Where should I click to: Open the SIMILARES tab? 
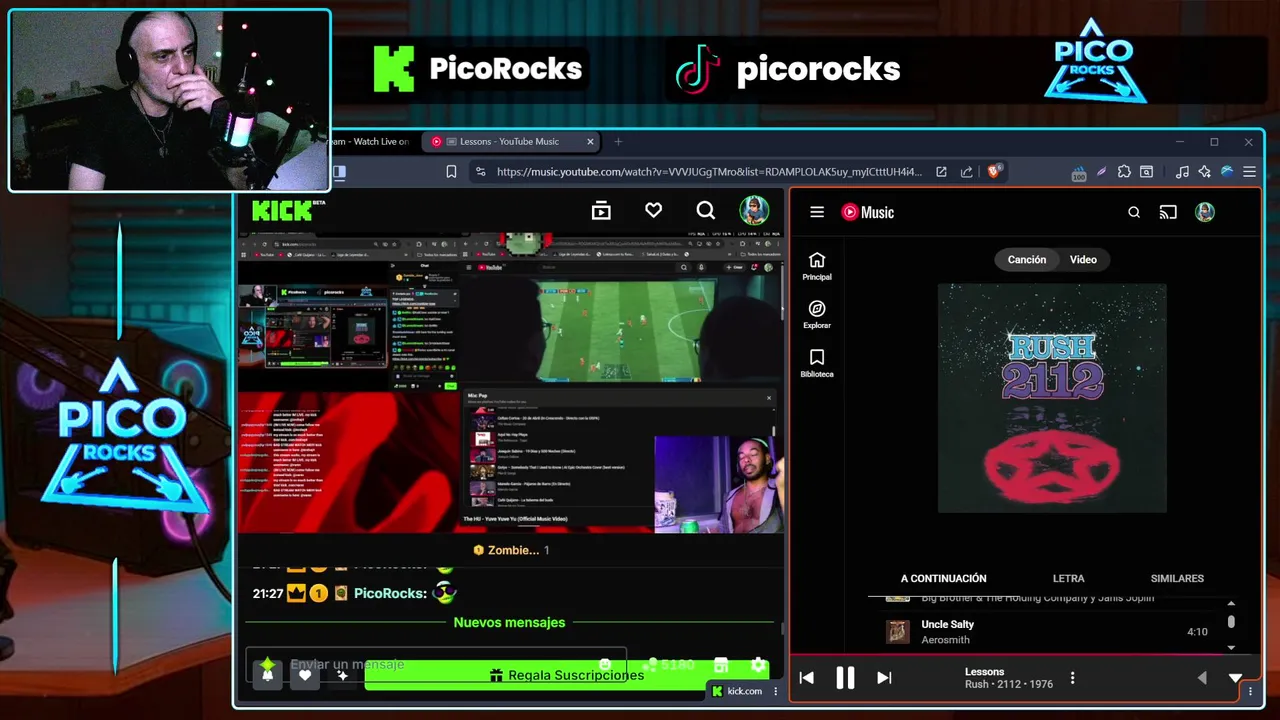[1177, 578]
